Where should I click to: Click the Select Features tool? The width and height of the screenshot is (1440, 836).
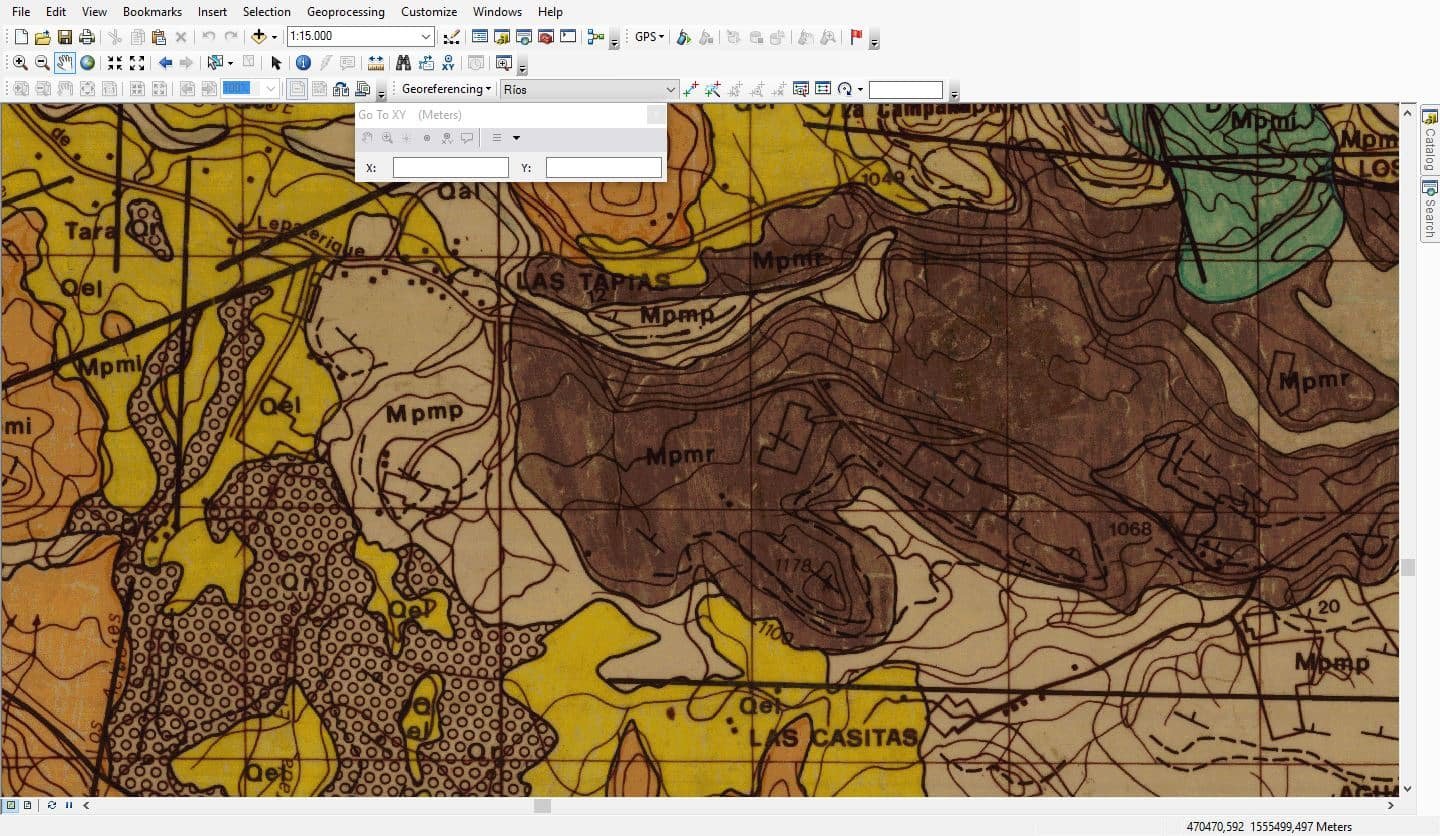point(214,63)
